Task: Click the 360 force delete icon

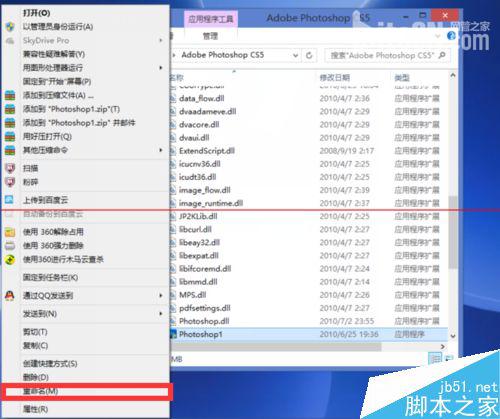Action: [x=10, y=246]
